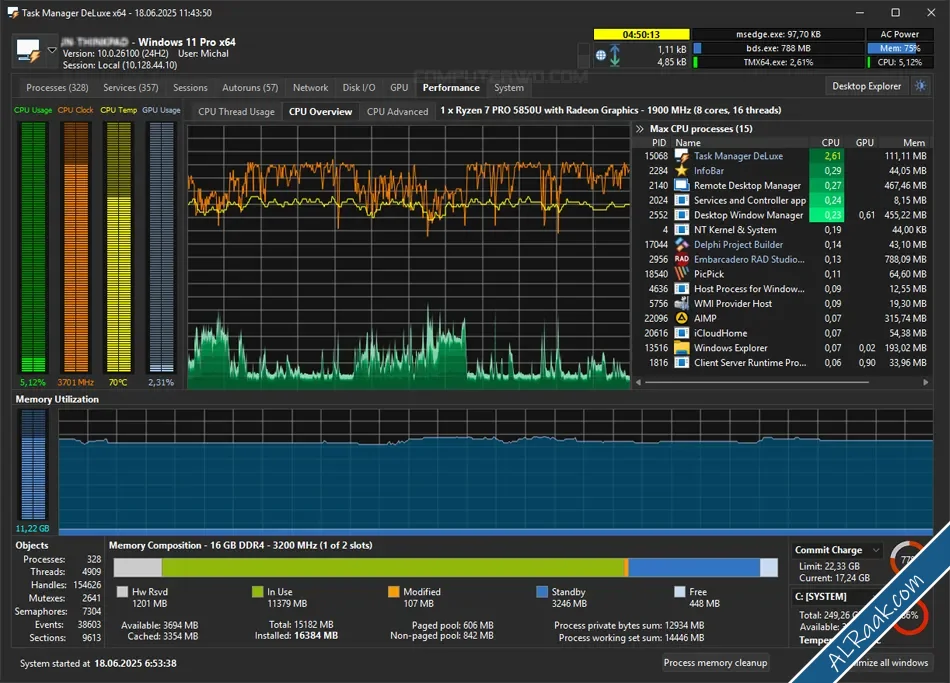The image size is (950, 683).
Task: Click the green In Use legend swatch
Action: [257, 592]
